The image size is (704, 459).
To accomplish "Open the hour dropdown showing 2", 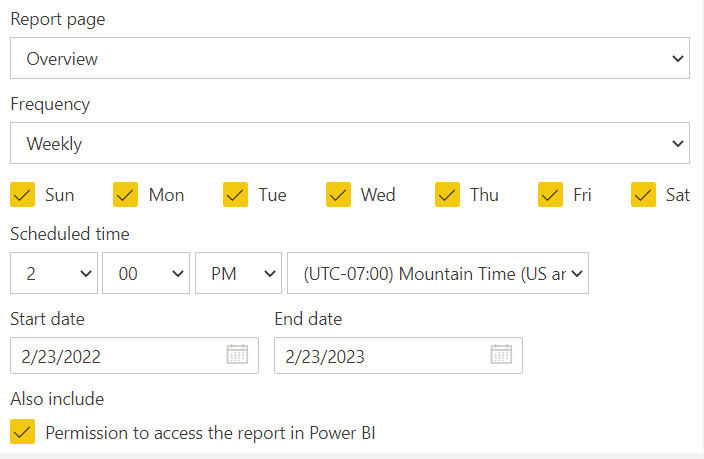I will [x=54, y=273].
